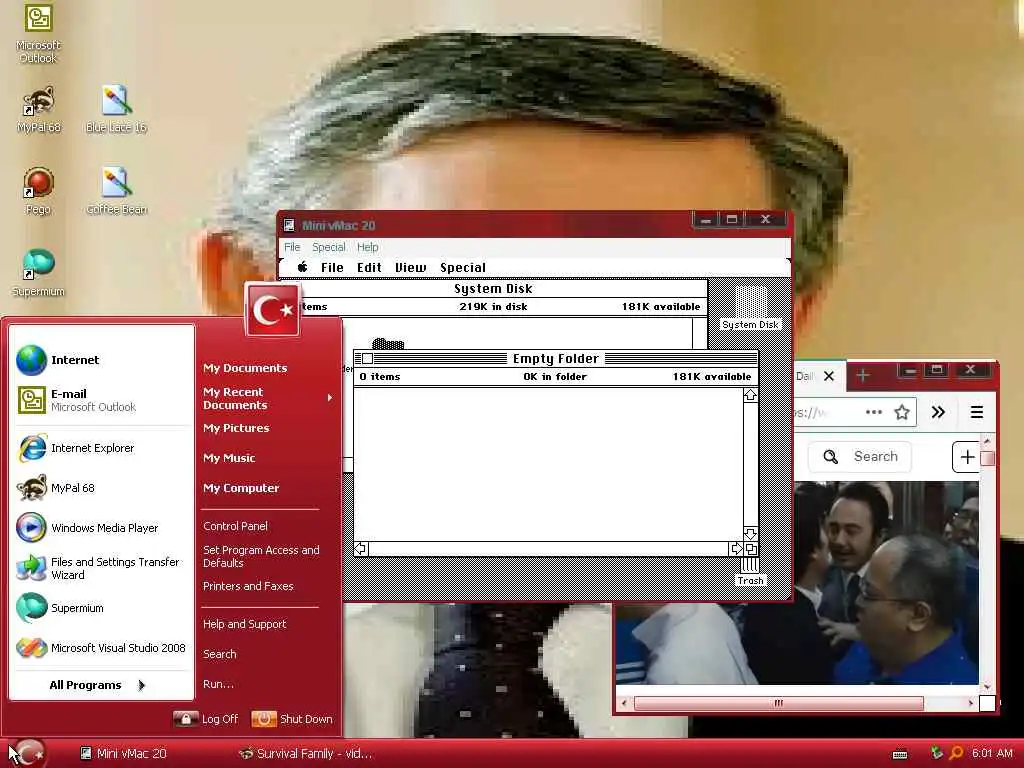Click the Empty Folder scroll right arrow
The height and width of the screenshot is (768, 1024).
click(x=737, y=549)
